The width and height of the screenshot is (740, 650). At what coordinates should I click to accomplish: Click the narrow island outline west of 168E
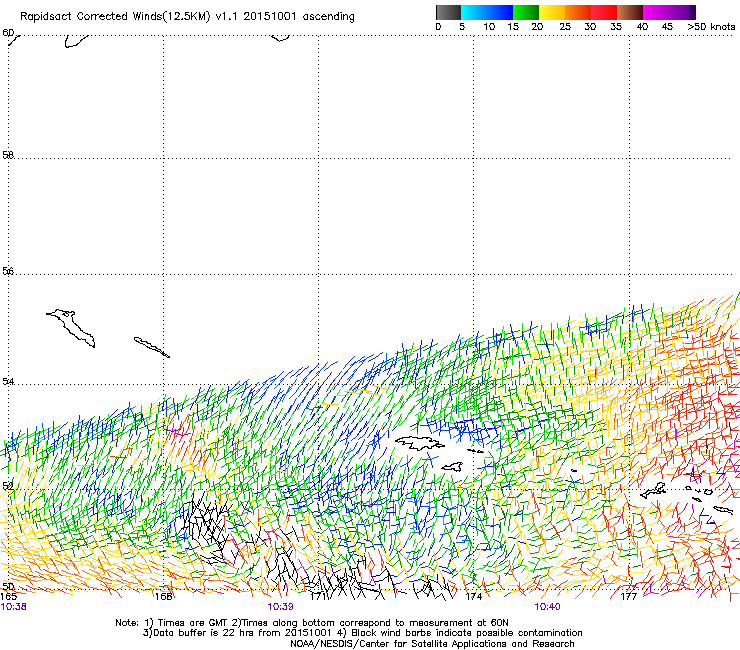pyautogui.click(x=151, y=347)
